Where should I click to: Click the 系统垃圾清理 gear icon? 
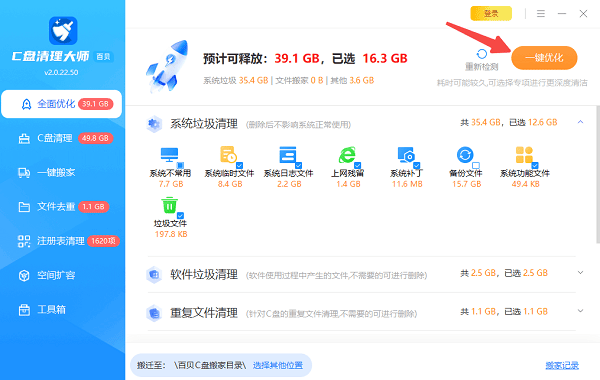pyautogui.click(x=154, y=124)
